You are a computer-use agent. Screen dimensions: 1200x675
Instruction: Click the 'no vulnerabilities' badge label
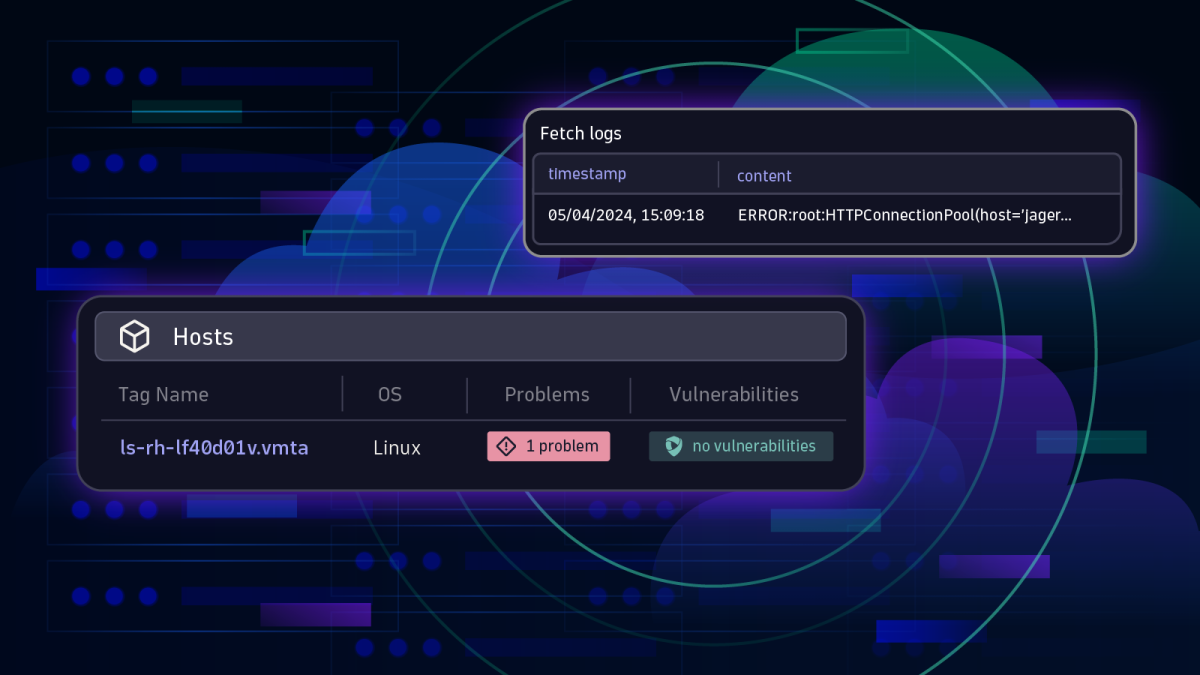pyautogui.click(x=753, y=446)
